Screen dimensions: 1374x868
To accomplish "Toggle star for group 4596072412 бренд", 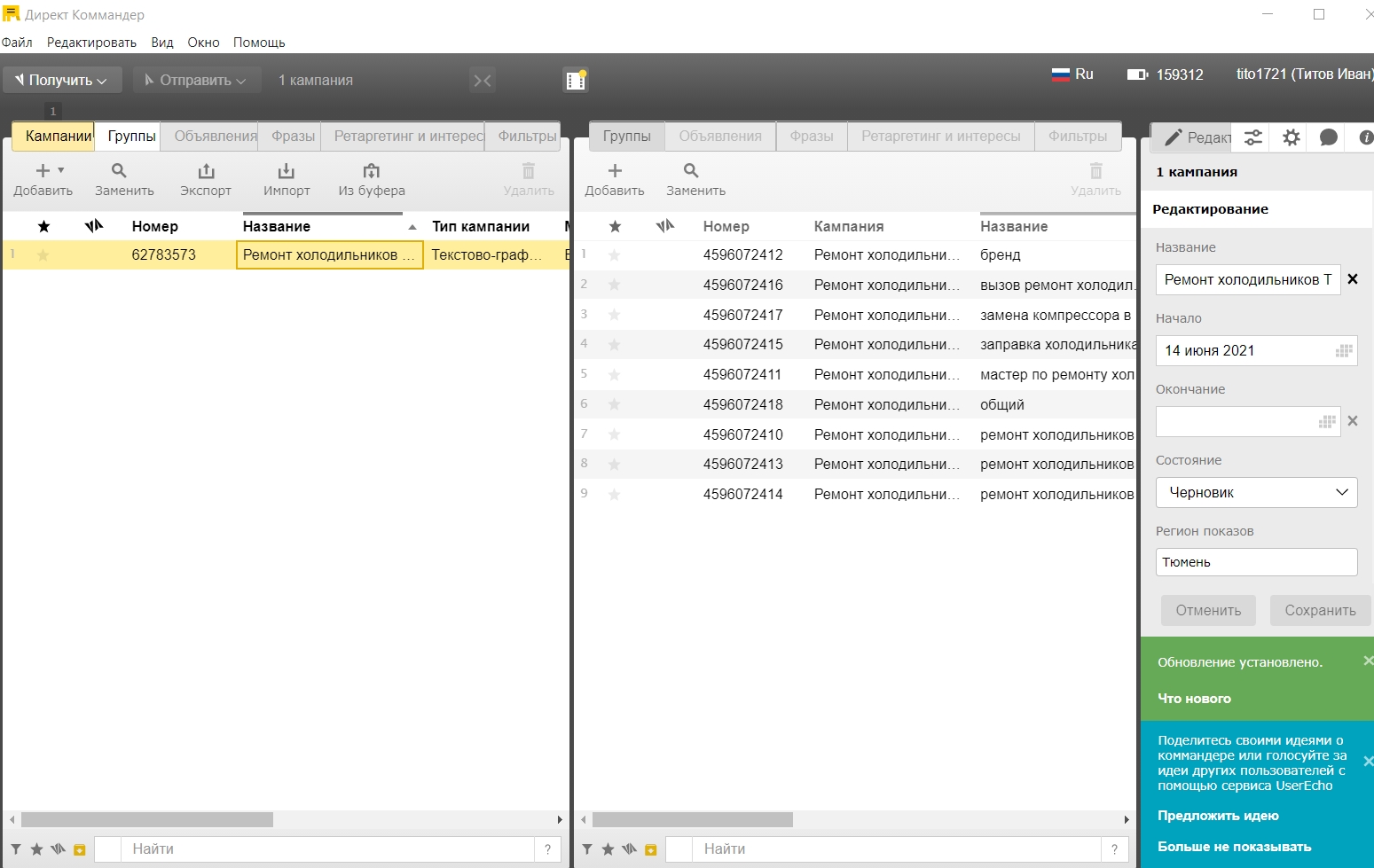I will pos(614,255).
